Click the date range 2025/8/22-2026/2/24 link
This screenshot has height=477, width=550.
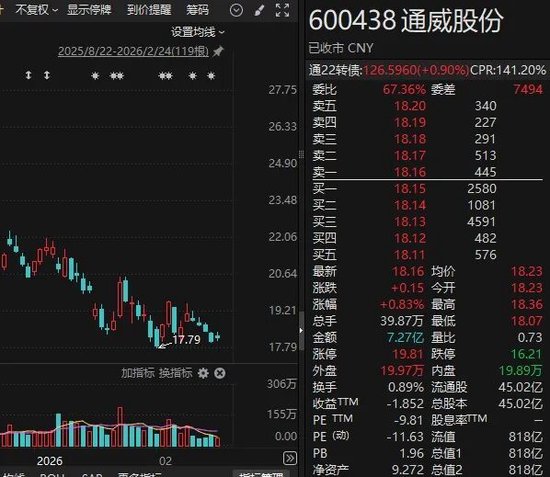coord(133,51)
